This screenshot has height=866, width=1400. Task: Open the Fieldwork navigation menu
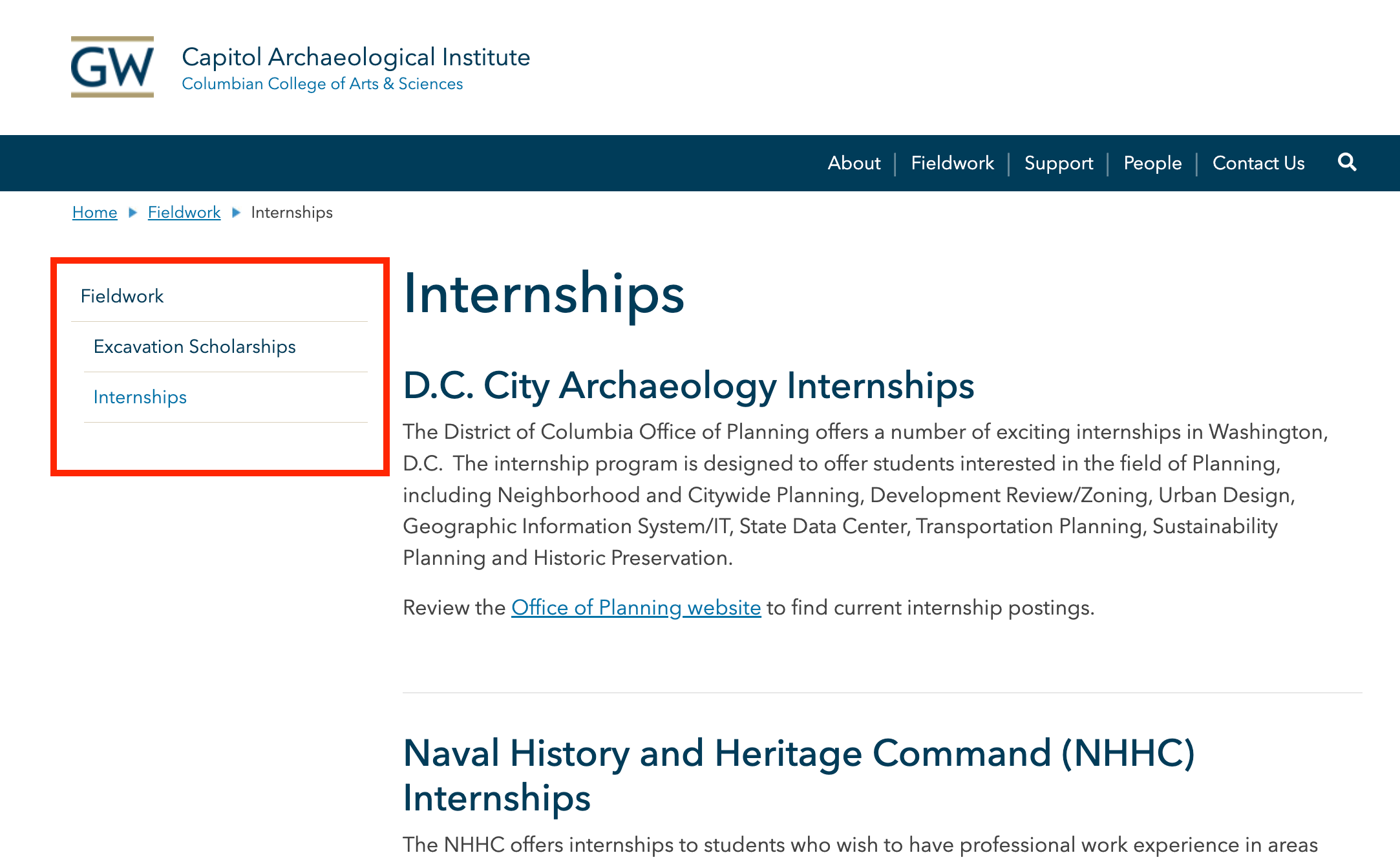click(952, 163)
